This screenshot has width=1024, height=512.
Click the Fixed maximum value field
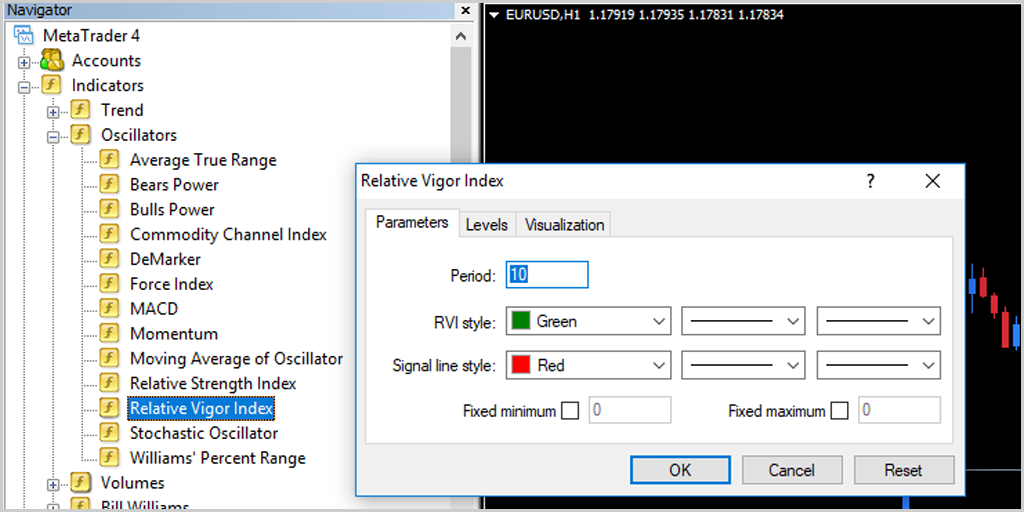click(x=900, y=411)
